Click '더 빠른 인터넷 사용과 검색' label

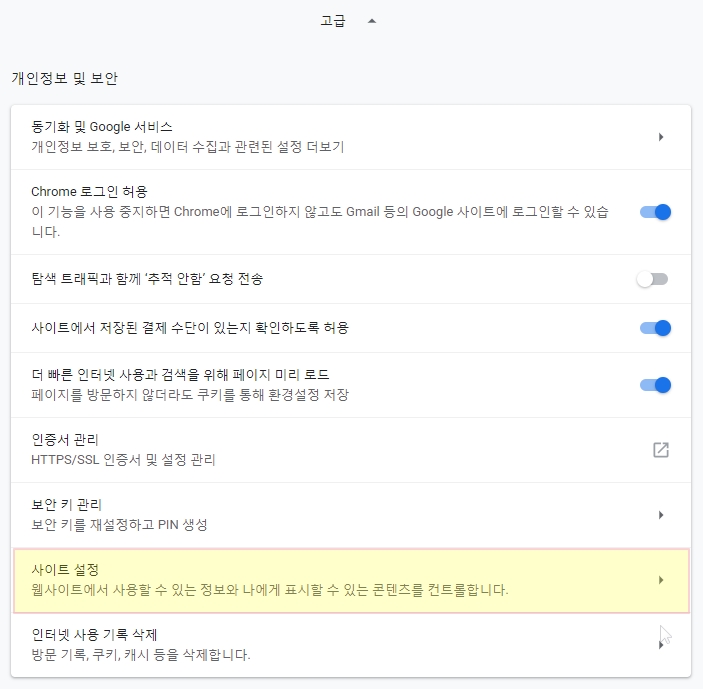[x=180, y=375]
